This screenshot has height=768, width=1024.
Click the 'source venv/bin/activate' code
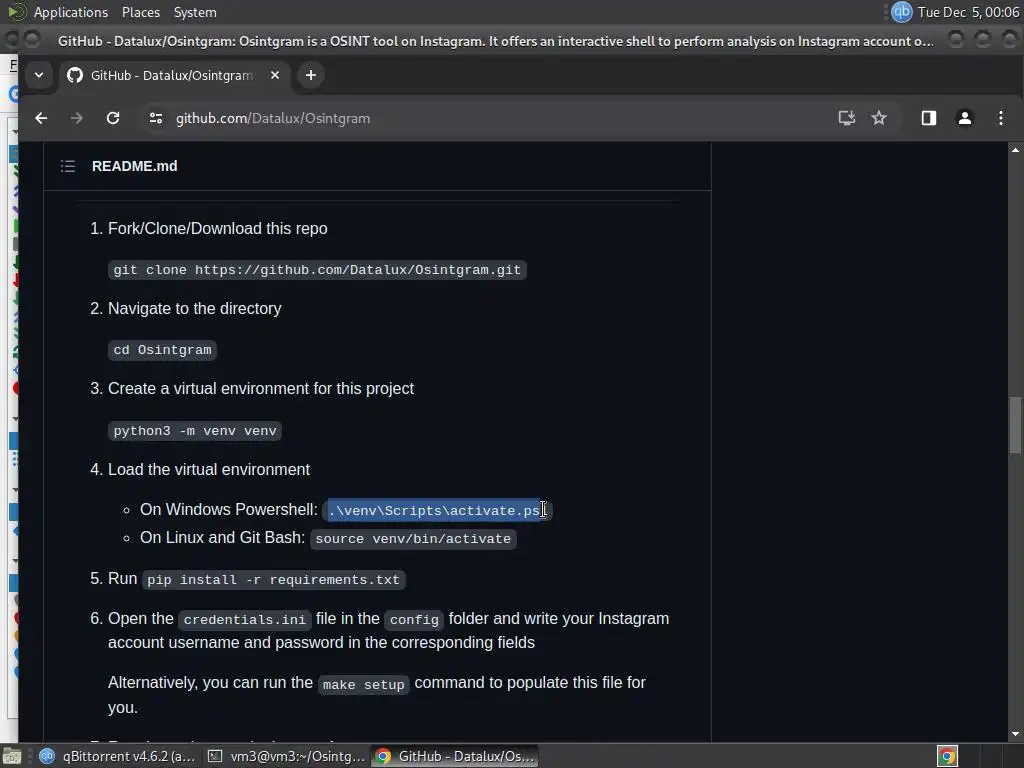pyautogui.click(x=413, y=539)
